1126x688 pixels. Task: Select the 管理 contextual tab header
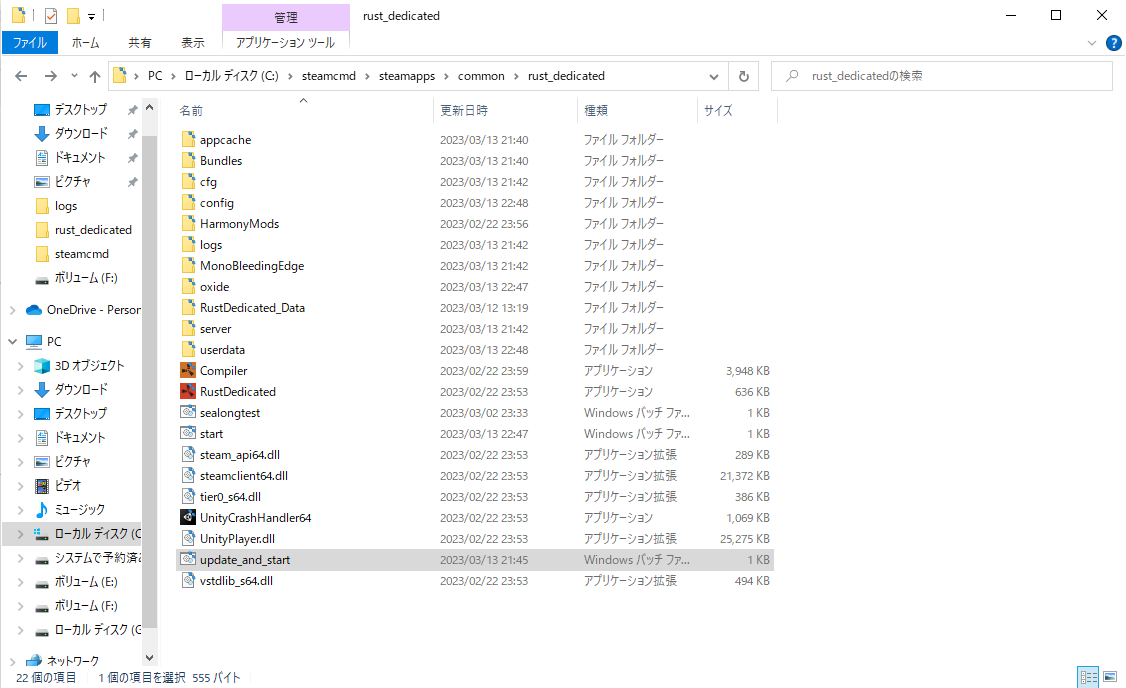click(x=286, y=17)
